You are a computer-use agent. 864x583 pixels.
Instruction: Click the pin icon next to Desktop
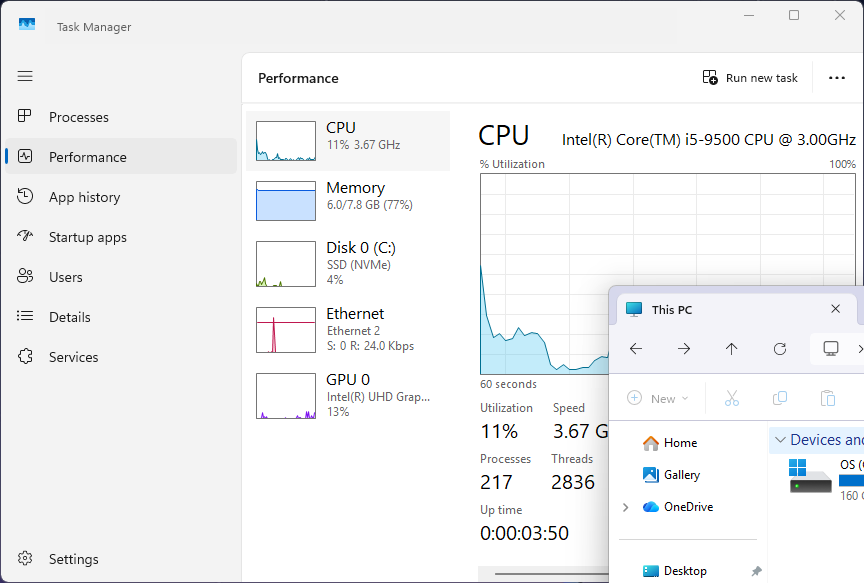tap(757, 571)
